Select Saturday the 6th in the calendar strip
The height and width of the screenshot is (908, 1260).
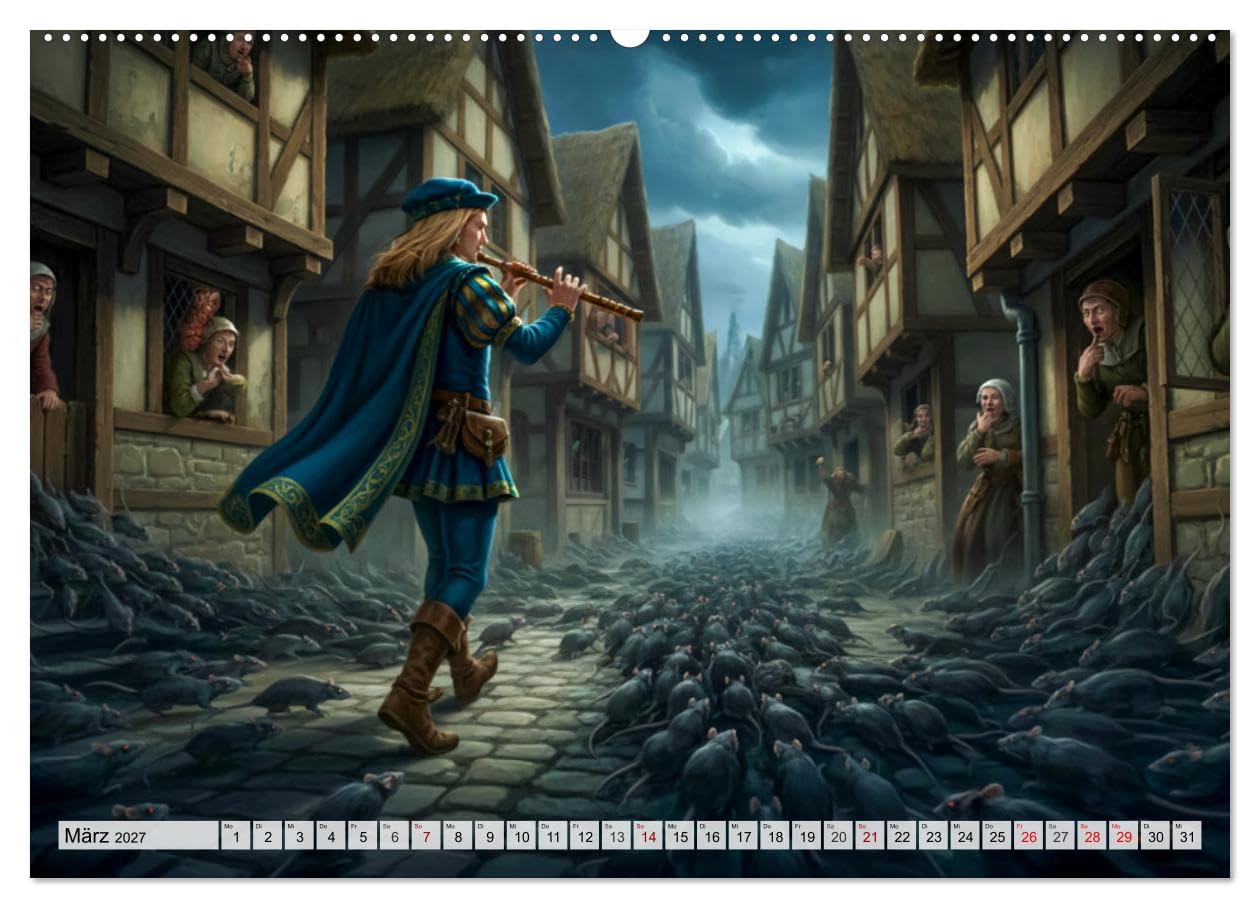coord(394,836)
